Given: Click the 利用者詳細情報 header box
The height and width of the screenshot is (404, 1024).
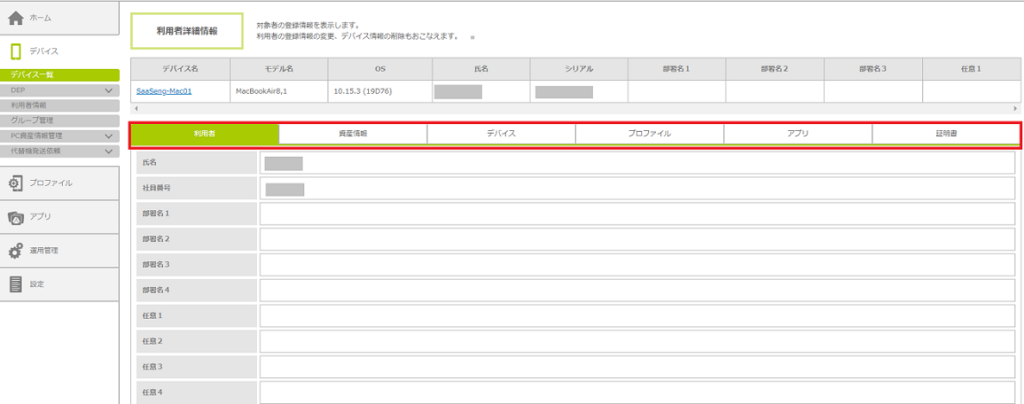Looking at the screenshot, I should pos(187,31).
